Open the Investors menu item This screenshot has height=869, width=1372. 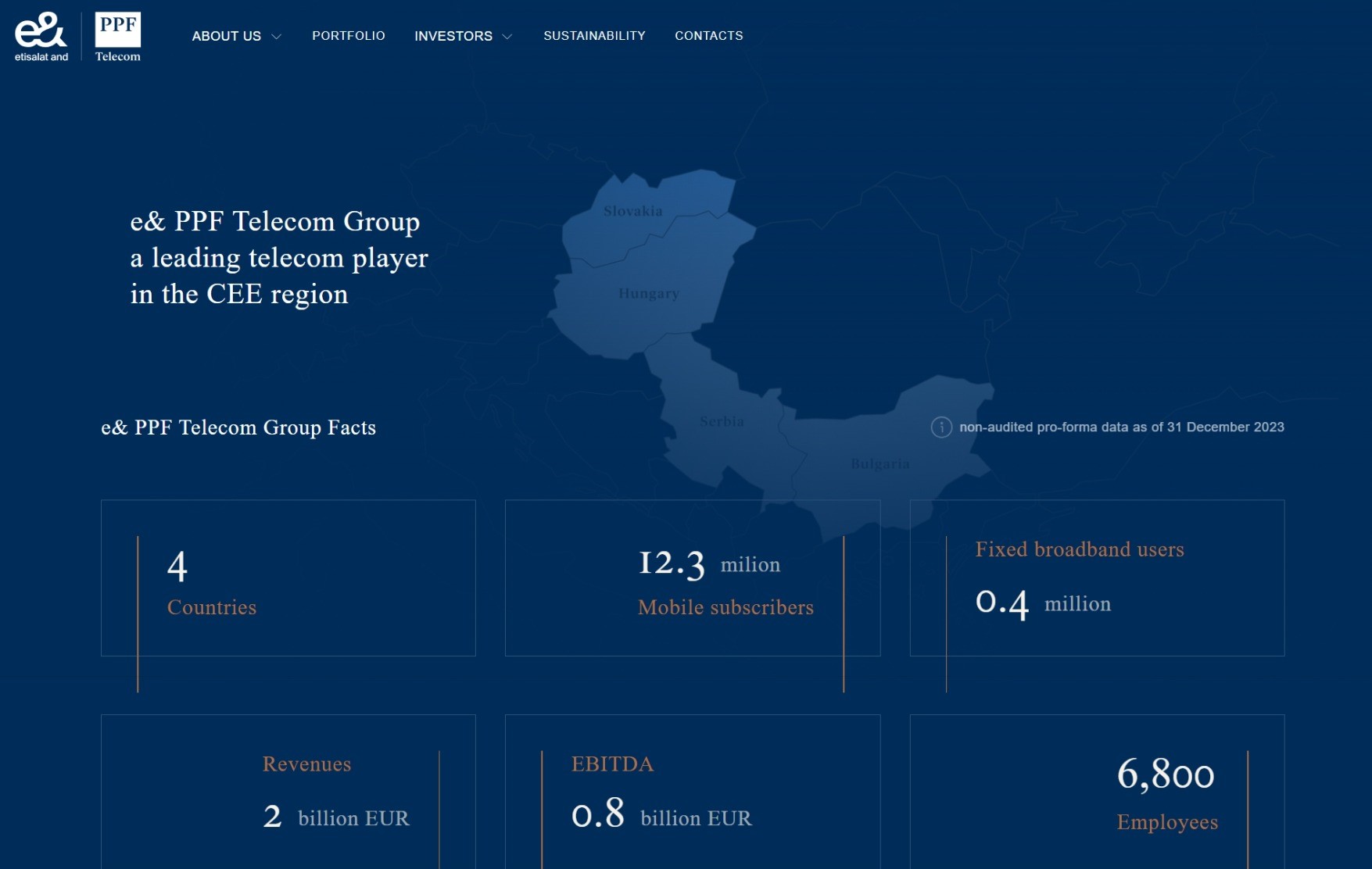pos(453,36)
